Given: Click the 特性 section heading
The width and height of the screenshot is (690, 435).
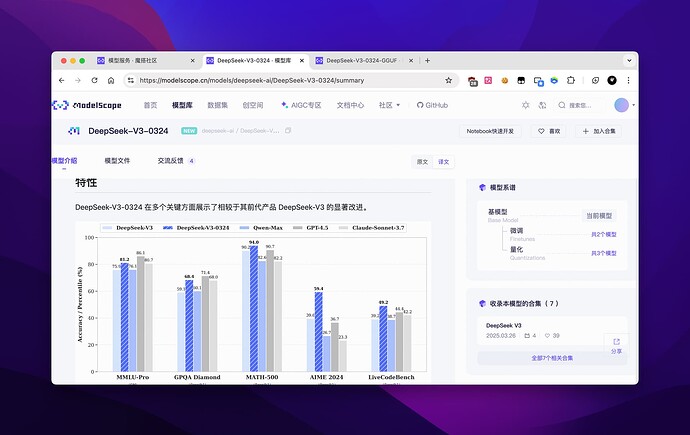Looking at the screenshot, I should click(x=86, y=183).
